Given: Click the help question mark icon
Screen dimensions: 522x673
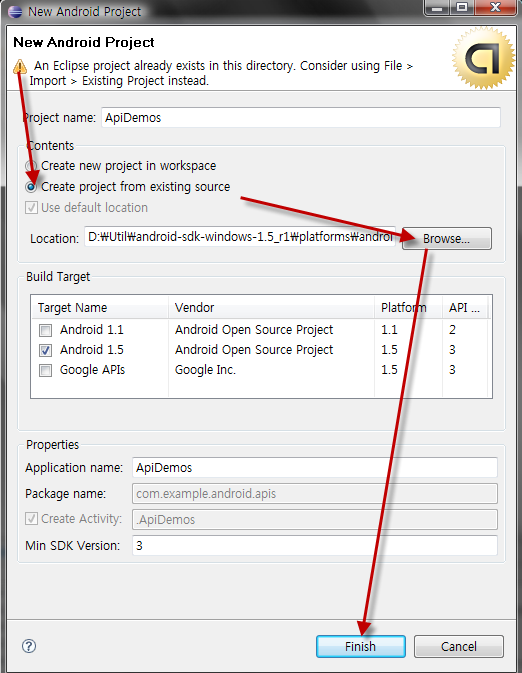Looking at the screenshot, I should (x=29, y=646).
